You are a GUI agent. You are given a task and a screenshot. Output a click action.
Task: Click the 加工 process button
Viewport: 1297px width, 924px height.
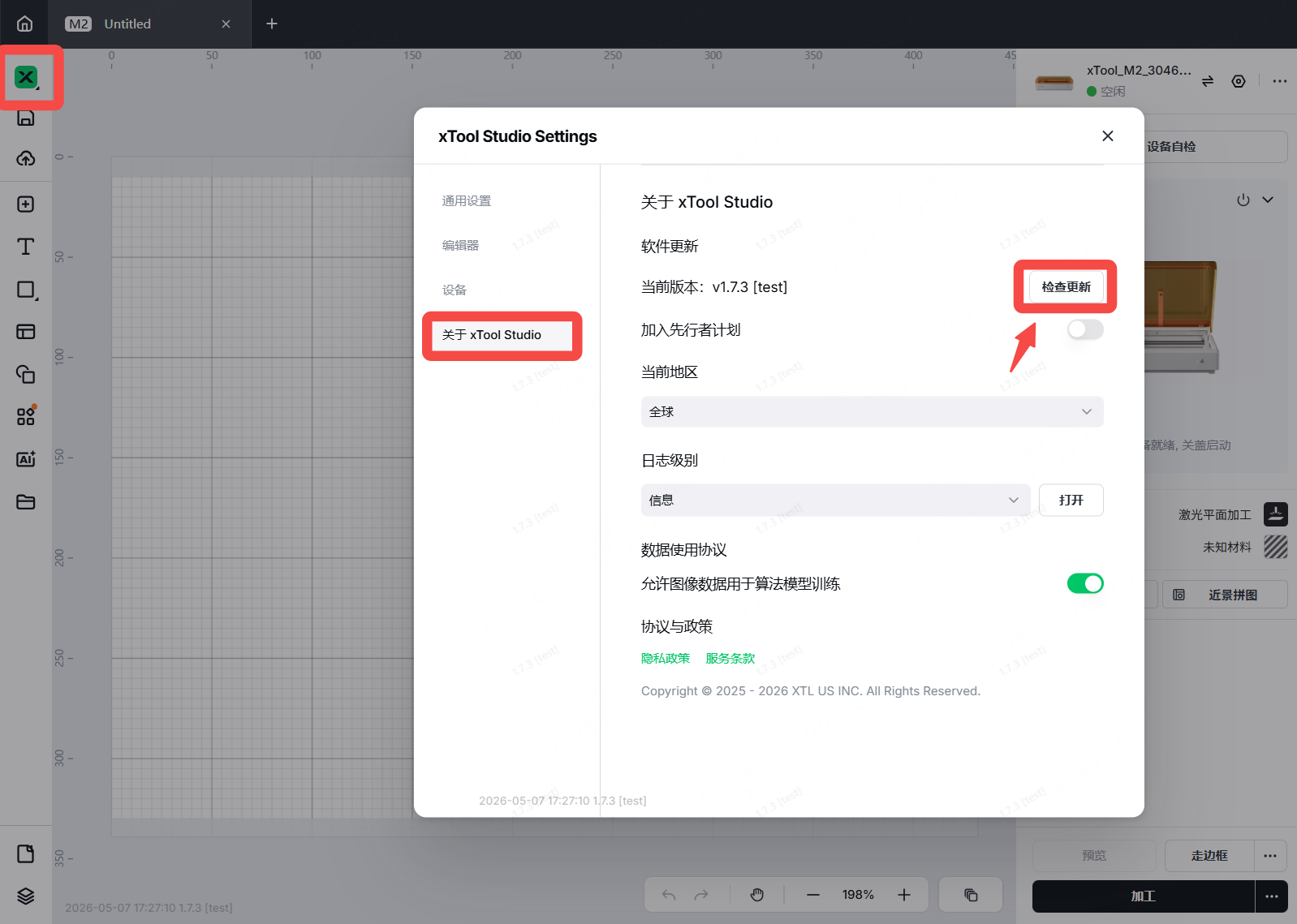(1144, 896)
